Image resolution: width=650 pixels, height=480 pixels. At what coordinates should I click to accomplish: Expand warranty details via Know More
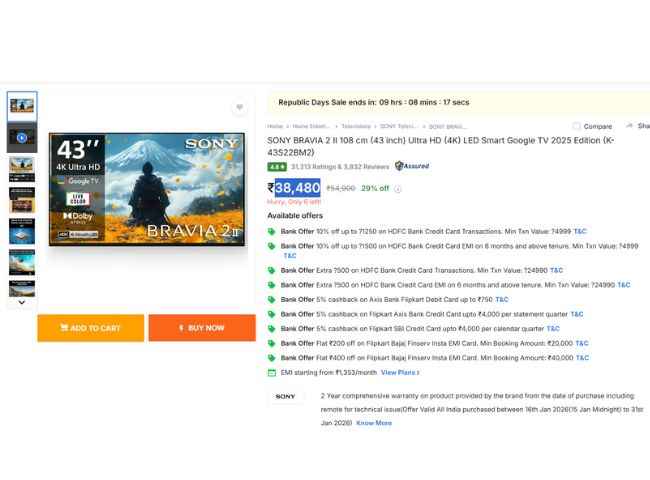pyautogui.click(x=374, y=423)
